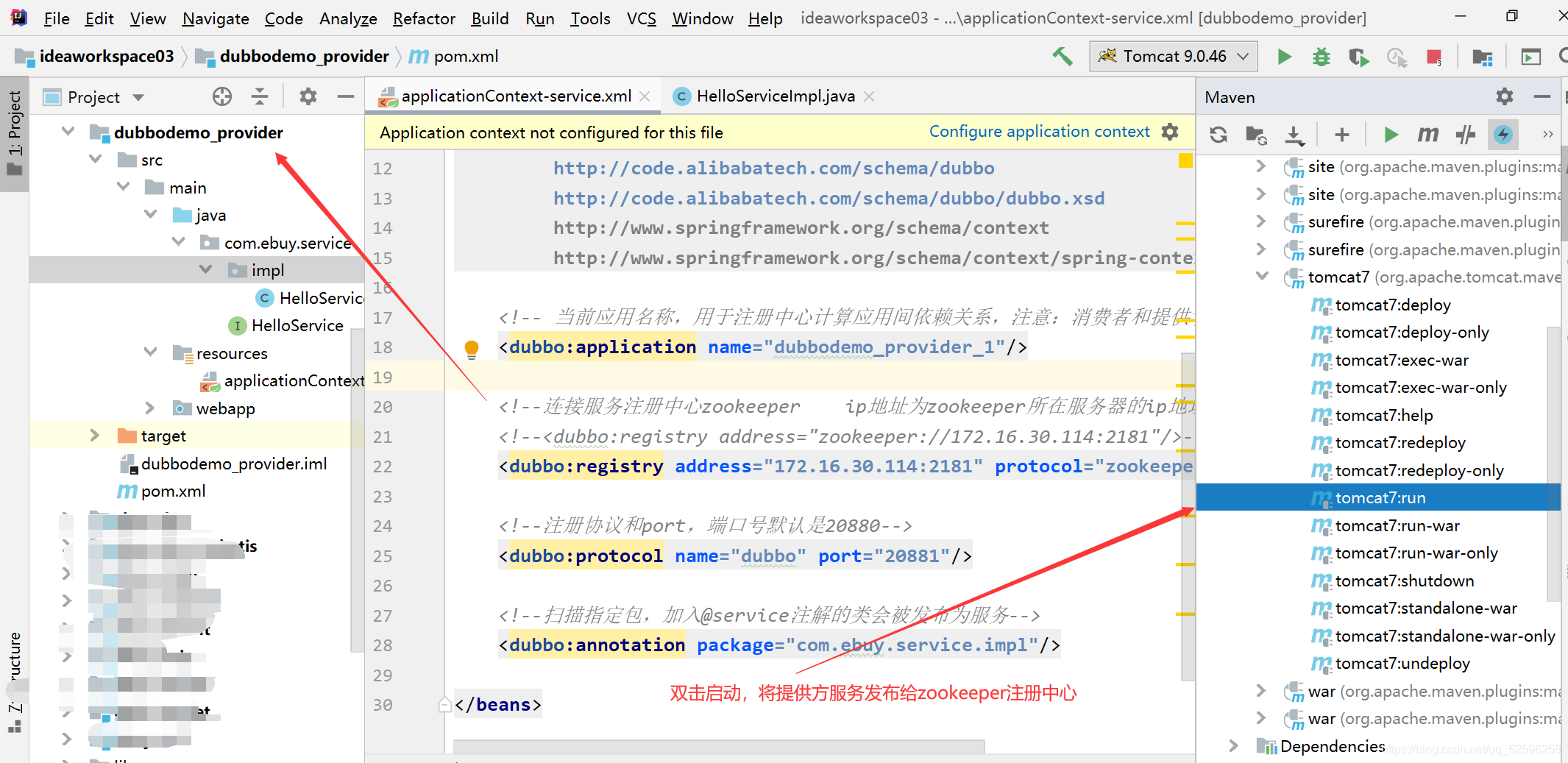Image resolution: width=1568 pixels, height=763 pixels.
Task: Click the yellow inspection status square
Action: click(1185, 160)
